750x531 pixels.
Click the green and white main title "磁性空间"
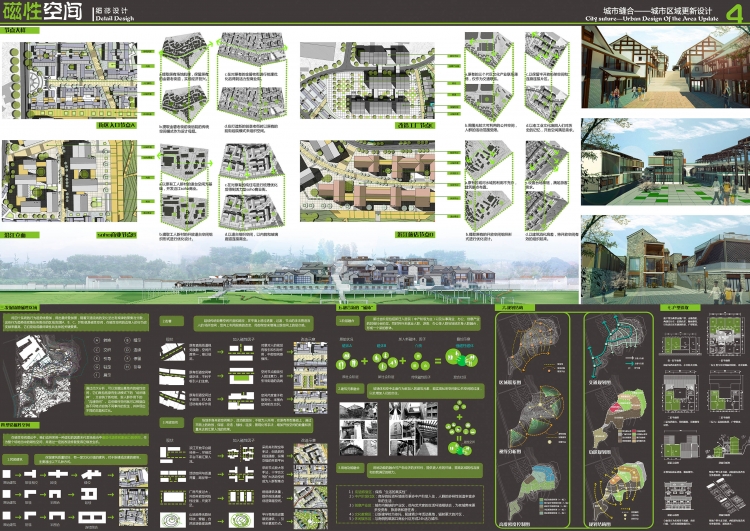click(x=43, y=11)
